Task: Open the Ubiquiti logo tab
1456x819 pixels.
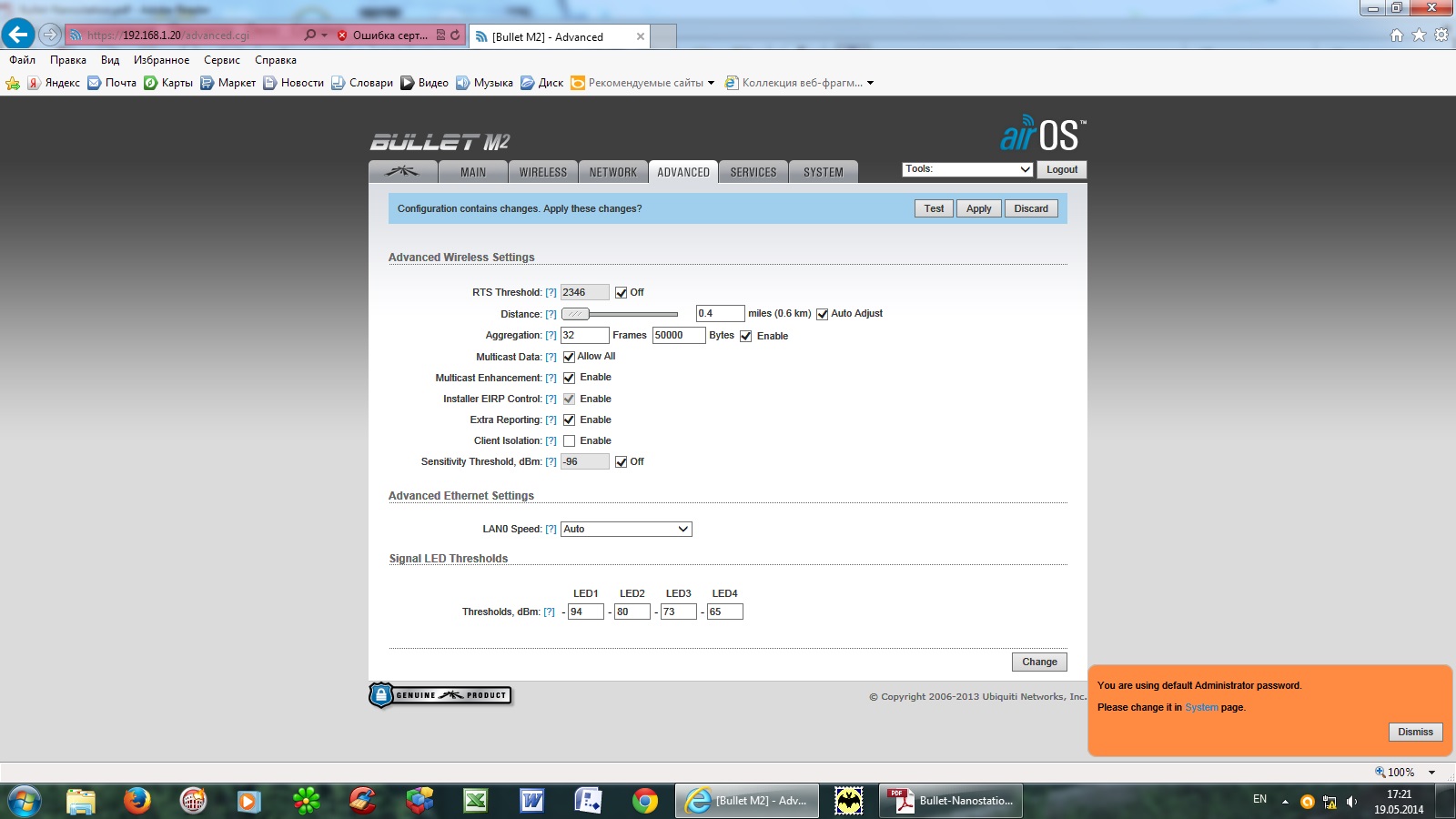Action: [402, 171]
